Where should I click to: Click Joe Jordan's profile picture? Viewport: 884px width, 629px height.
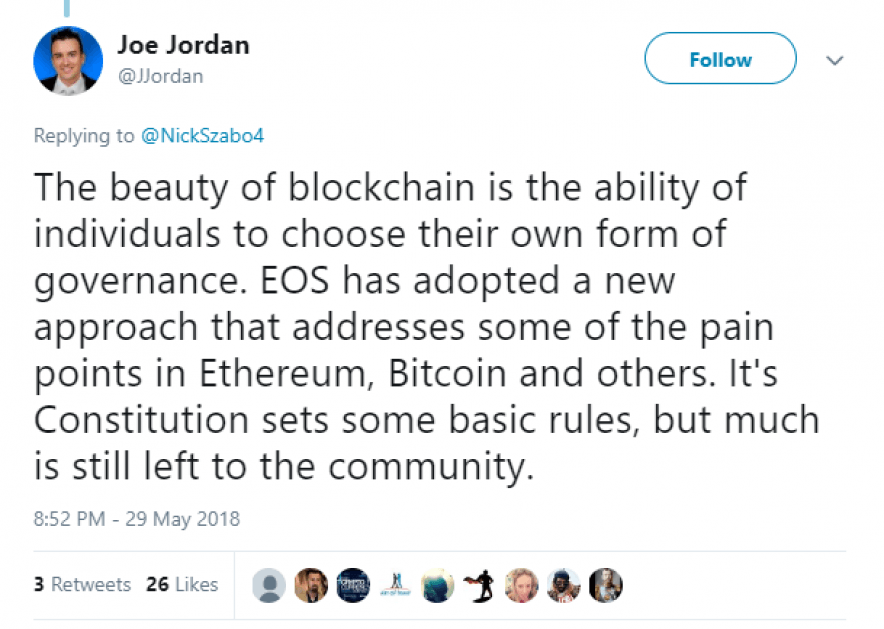(68, 60)
